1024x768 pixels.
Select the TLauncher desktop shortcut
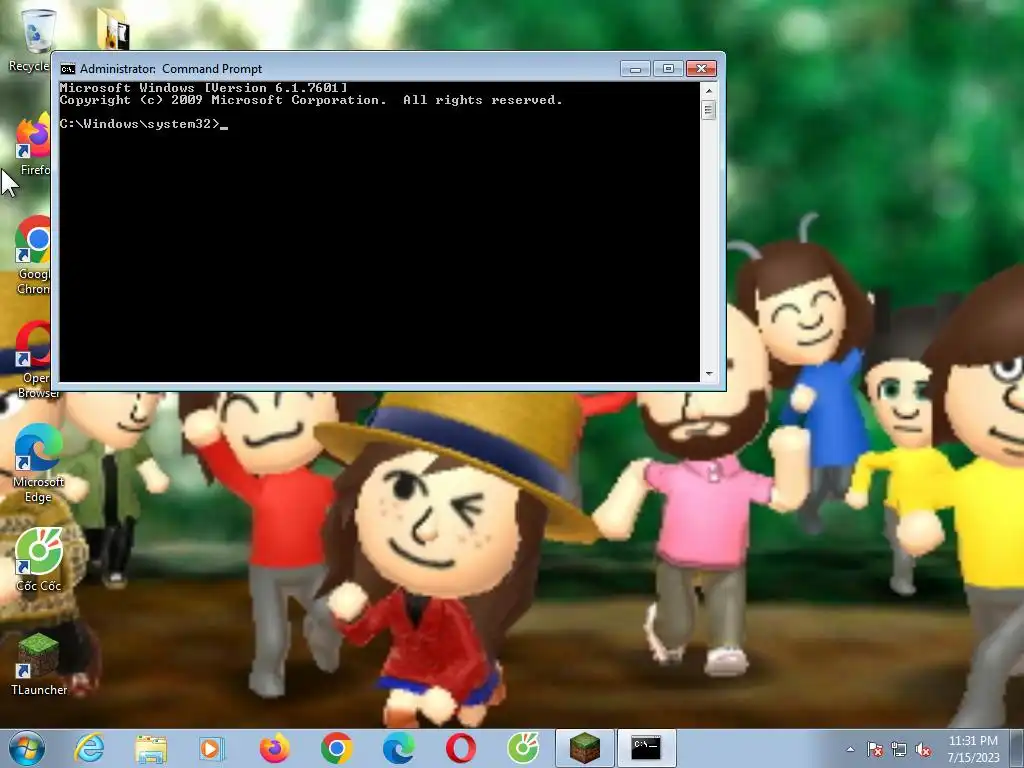point(39,664)
